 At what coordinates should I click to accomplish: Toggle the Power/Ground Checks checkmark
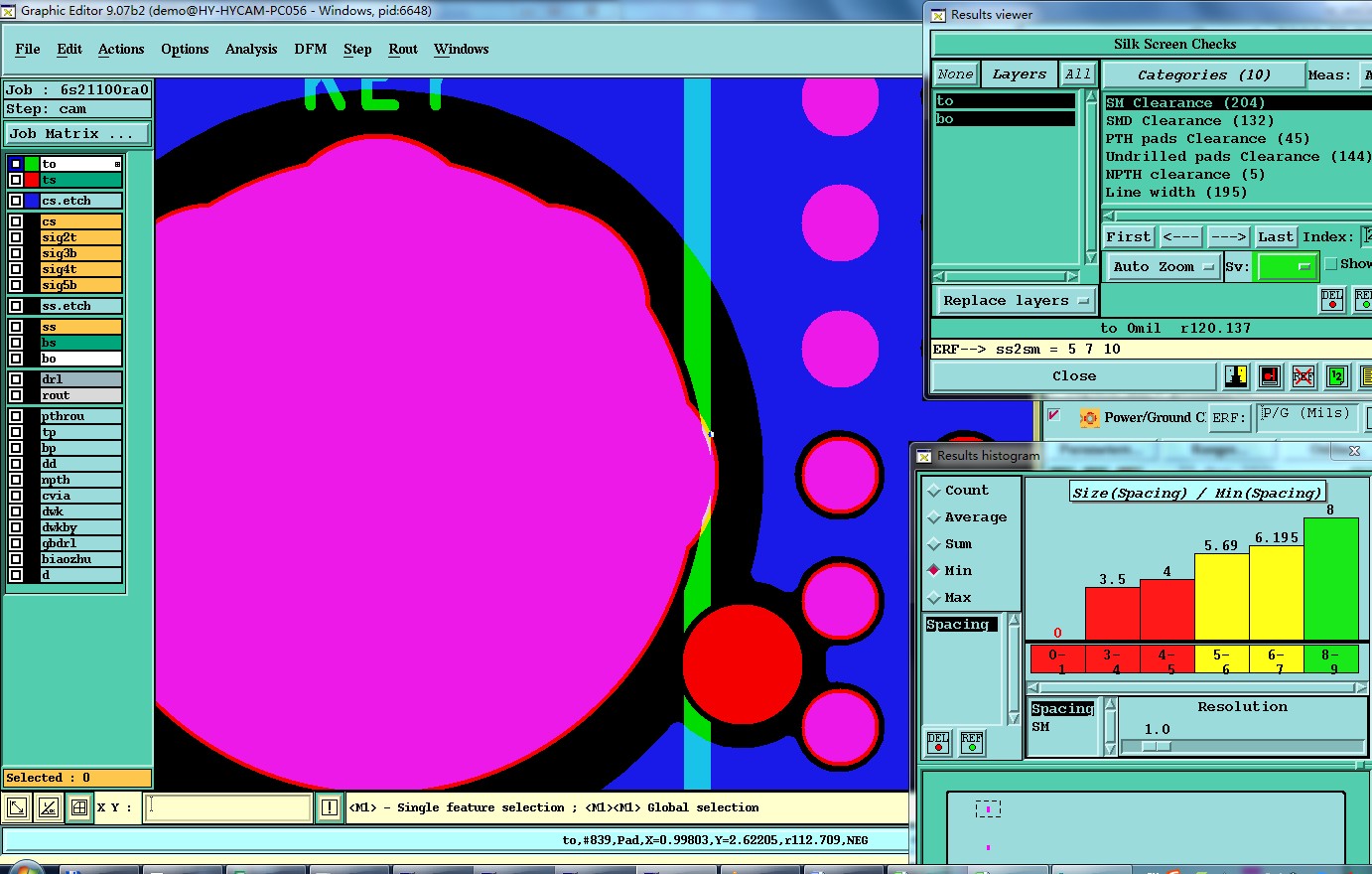click(x=1054, y=415)
